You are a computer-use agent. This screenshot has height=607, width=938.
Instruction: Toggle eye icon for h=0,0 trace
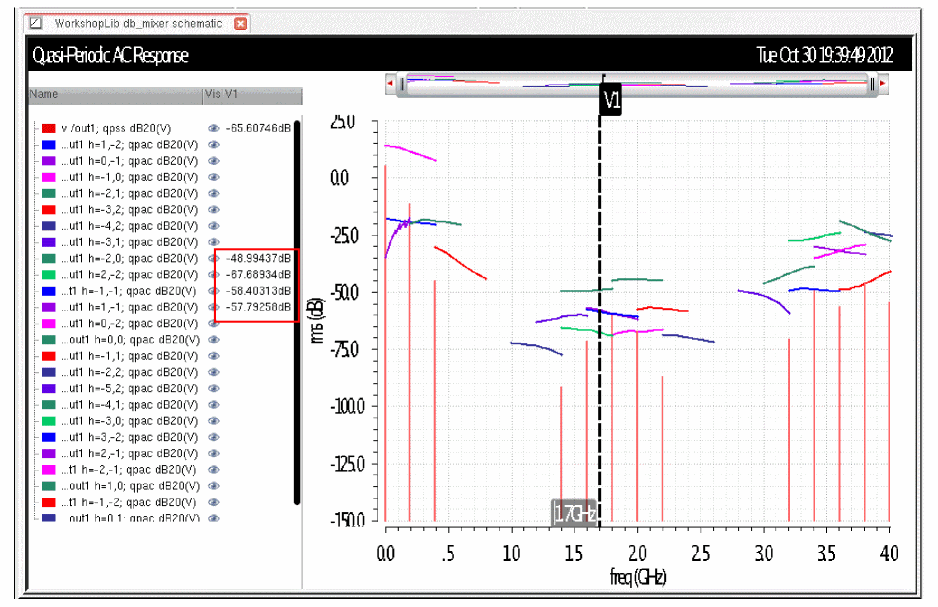tap(214, 340)
